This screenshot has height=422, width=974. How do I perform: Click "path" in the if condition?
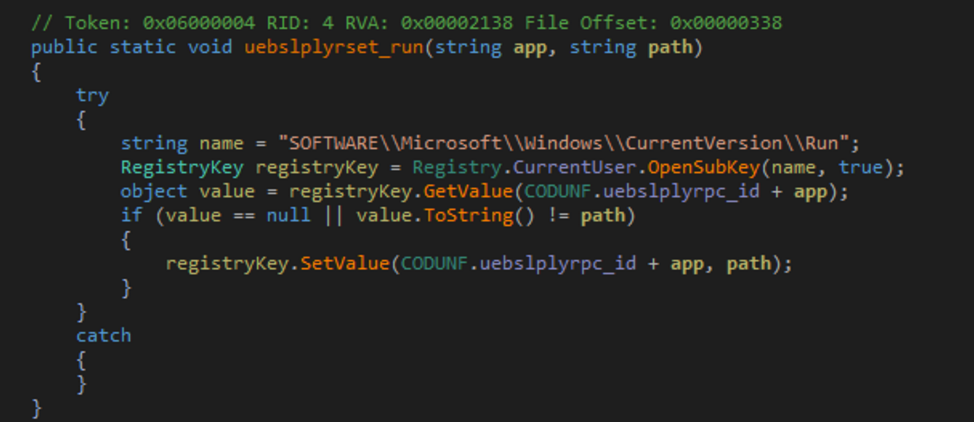[x=603, y=217]
